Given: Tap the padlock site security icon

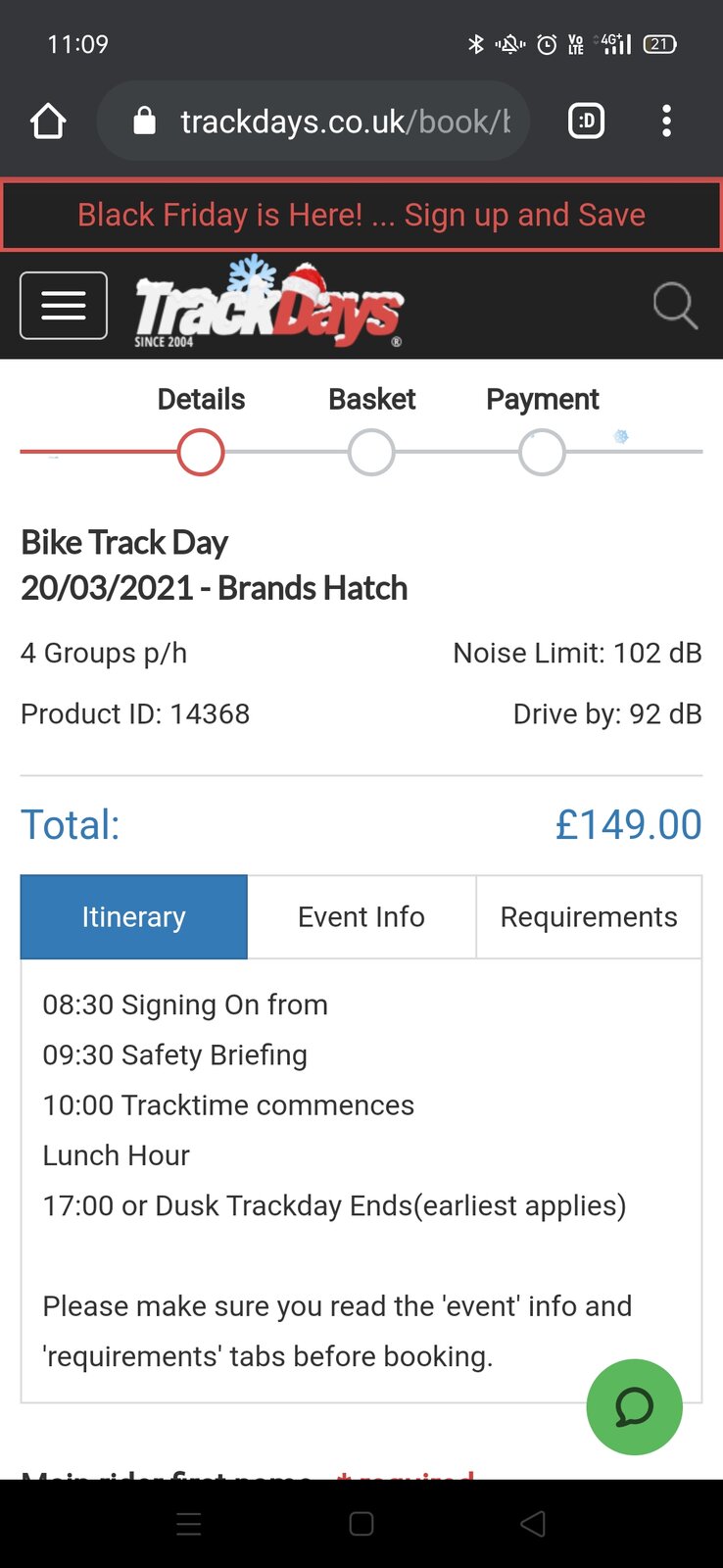Looking at the screenshot, I should [x=145, y=122].
